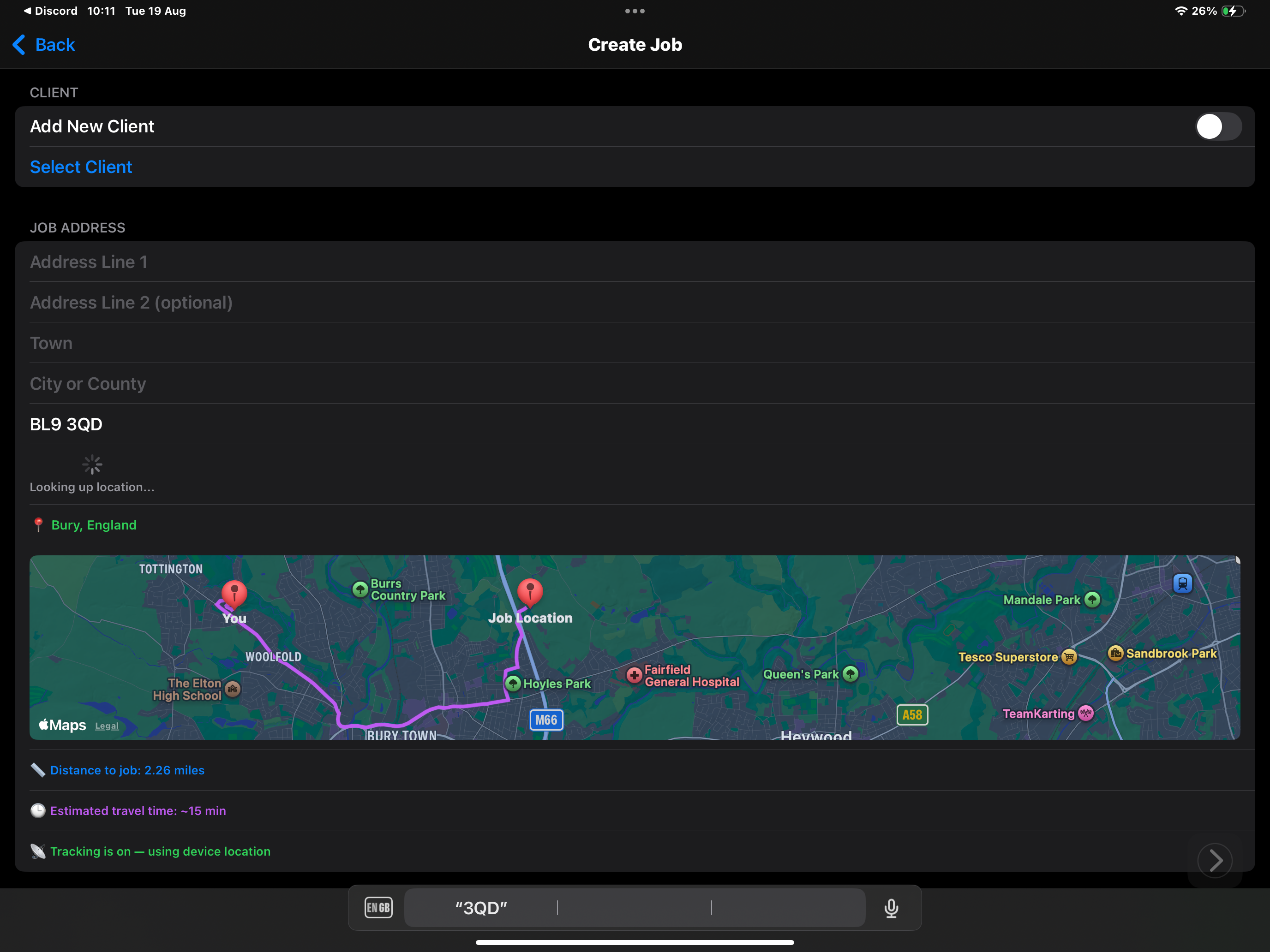Select Hoyles Park marker icon
The height and width of the screenshot is (952, 1270).
513,684
